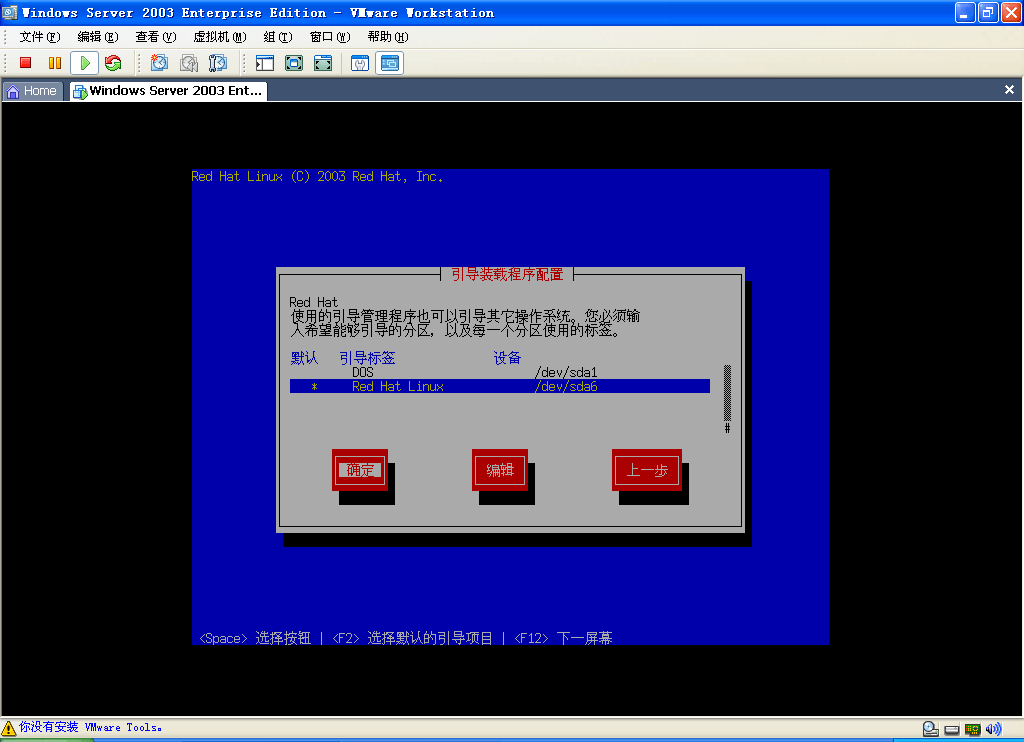1024x742 pixels.
Task: Reset the virtual machine via the reset icon
Action: [x=113, y=63]
